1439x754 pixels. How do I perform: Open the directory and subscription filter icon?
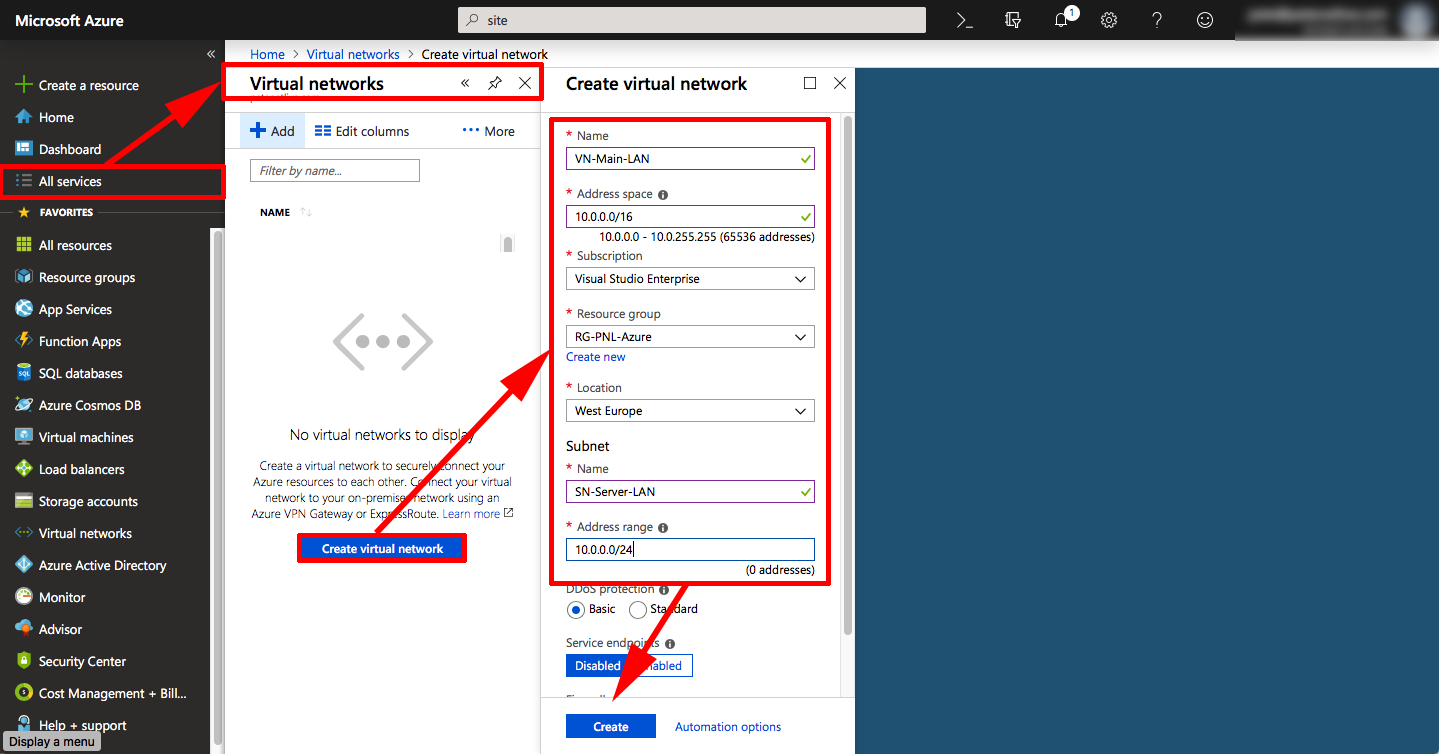[x=1013, y=20]
